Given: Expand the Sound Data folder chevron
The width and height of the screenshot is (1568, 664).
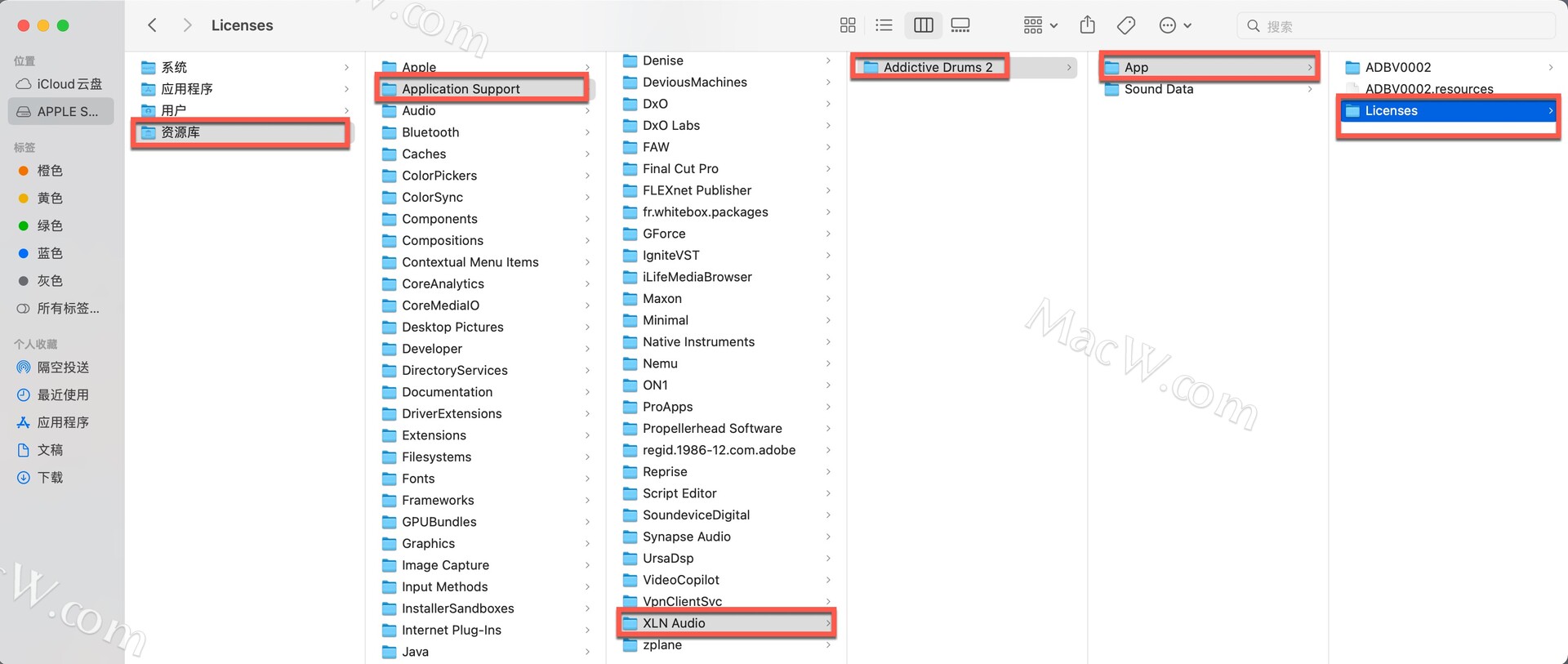Looking at the screenshot, I should tap(1310, 89).
